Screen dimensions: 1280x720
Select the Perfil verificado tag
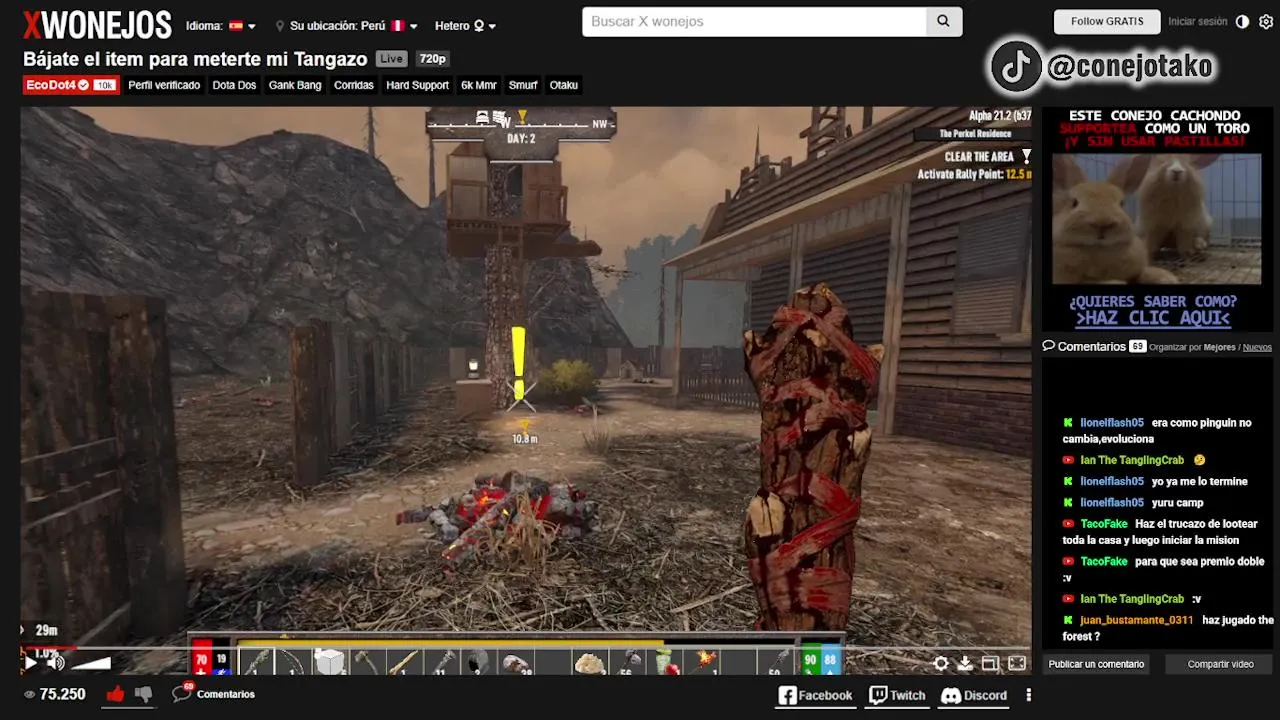[x=164, y=85]
